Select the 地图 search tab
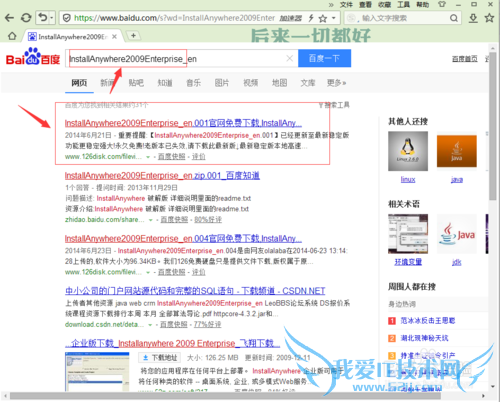Image resolution: width=500 pixels, height=402 pixels. 279,83
